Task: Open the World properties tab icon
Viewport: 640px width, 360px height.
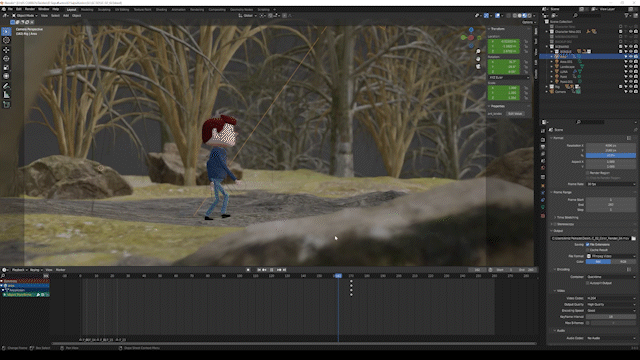Action: [543, 168]
